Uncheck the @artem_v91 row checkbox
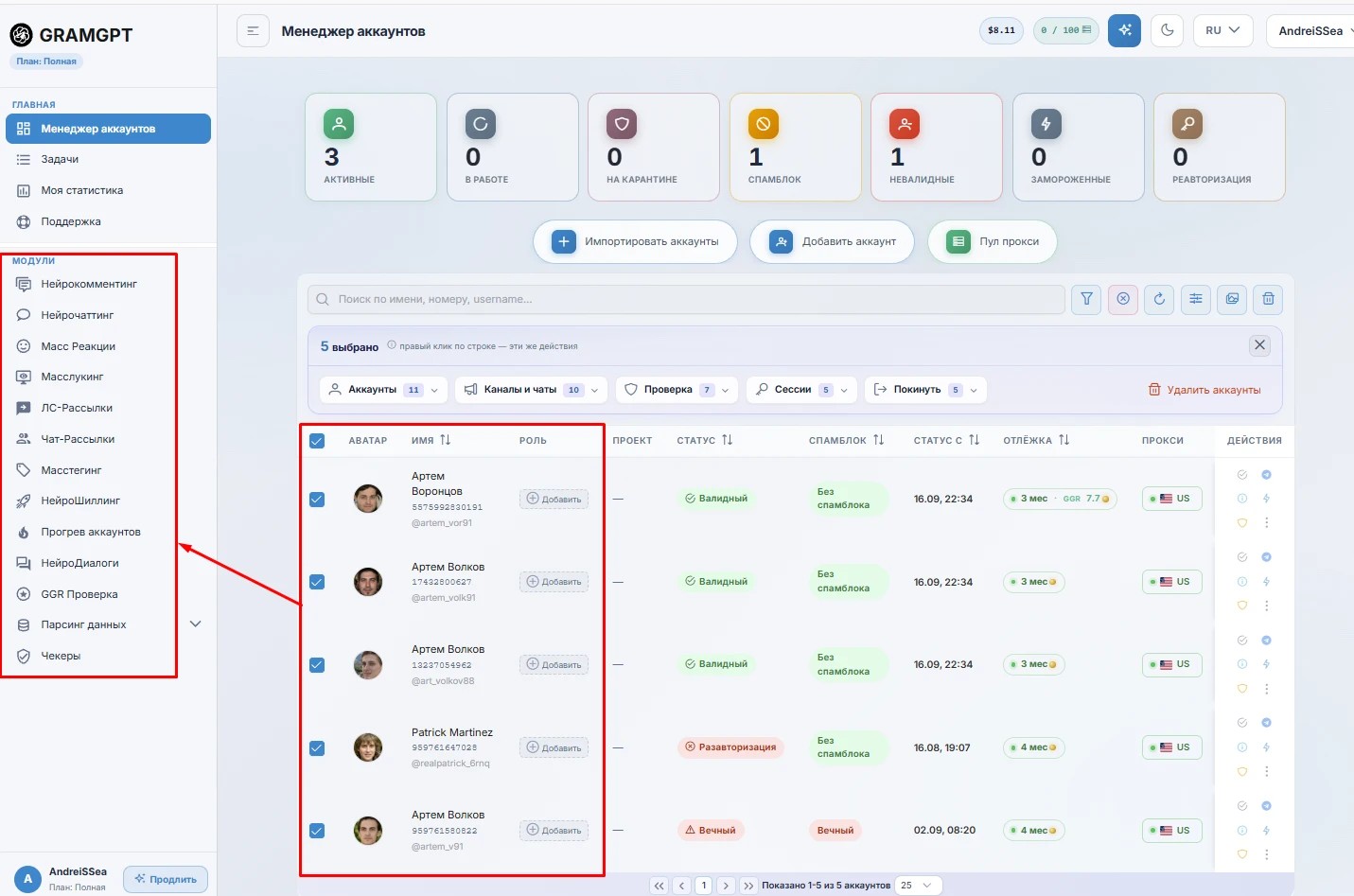 pyautogui.click(x=317, y=831)
